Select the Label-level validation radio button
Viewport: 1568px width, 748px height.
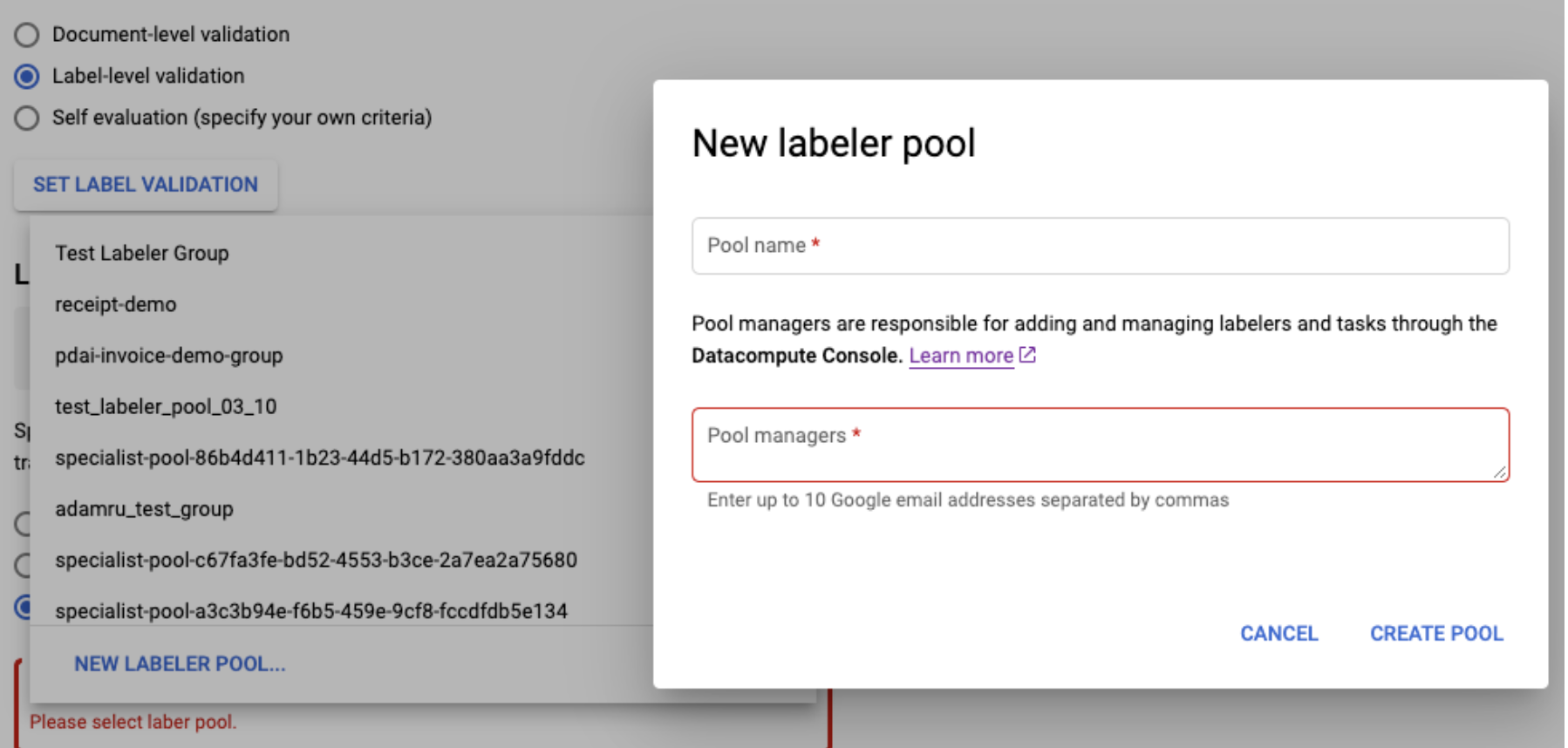(x=26, y=76)
